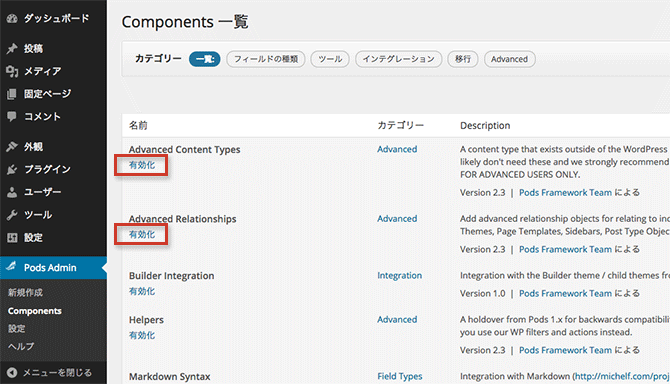Select the 一覧 category filter
This screenshot has width=670, height=384.
205,59
